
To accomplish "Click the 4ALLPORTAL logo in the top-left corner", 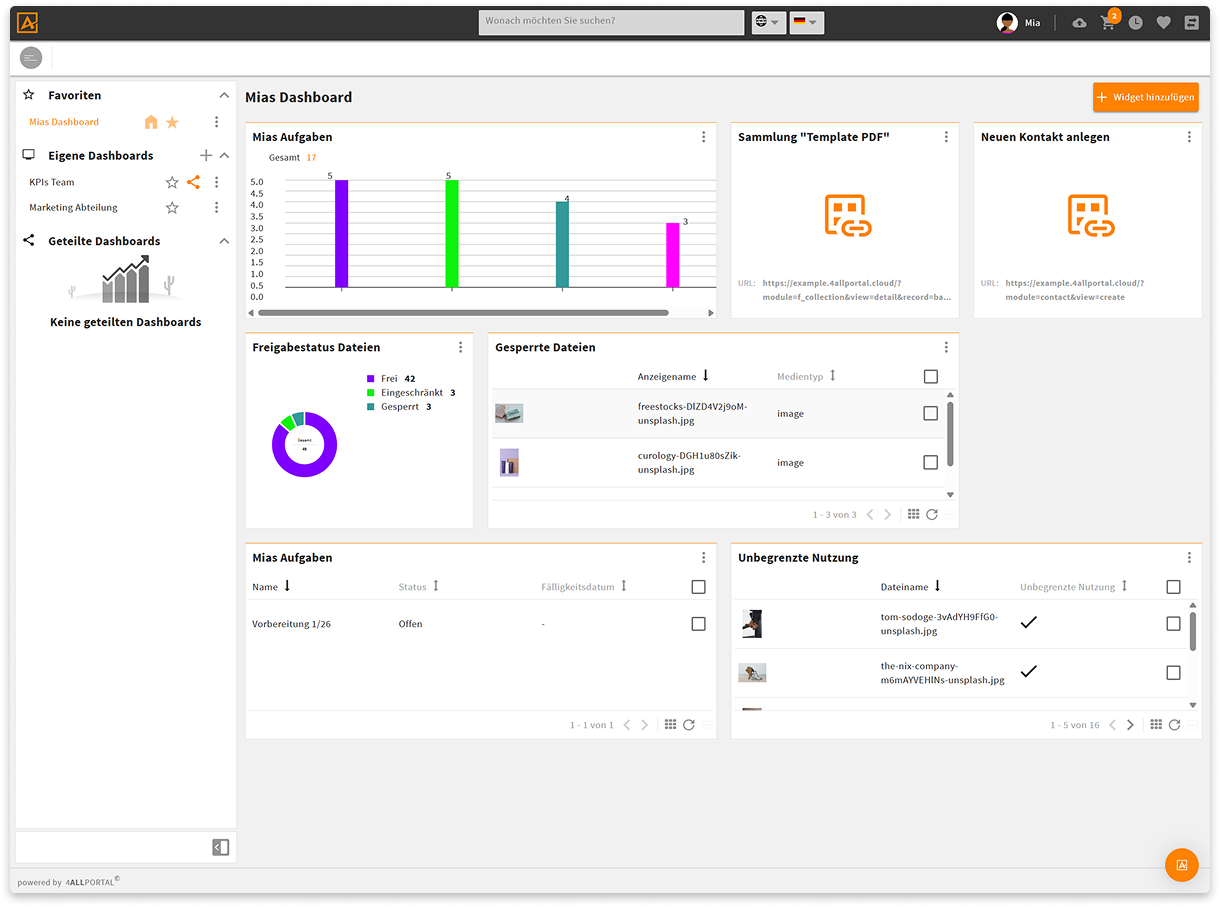I will 28,22.
